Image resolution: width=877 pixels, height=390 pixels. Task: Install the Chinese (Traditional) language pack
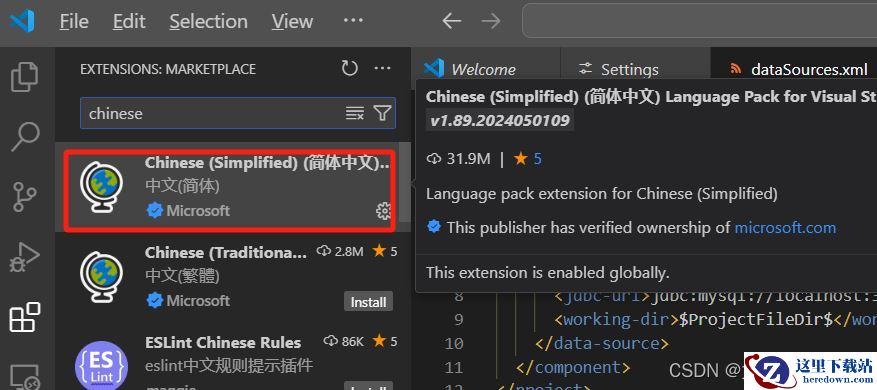point(368,302)
